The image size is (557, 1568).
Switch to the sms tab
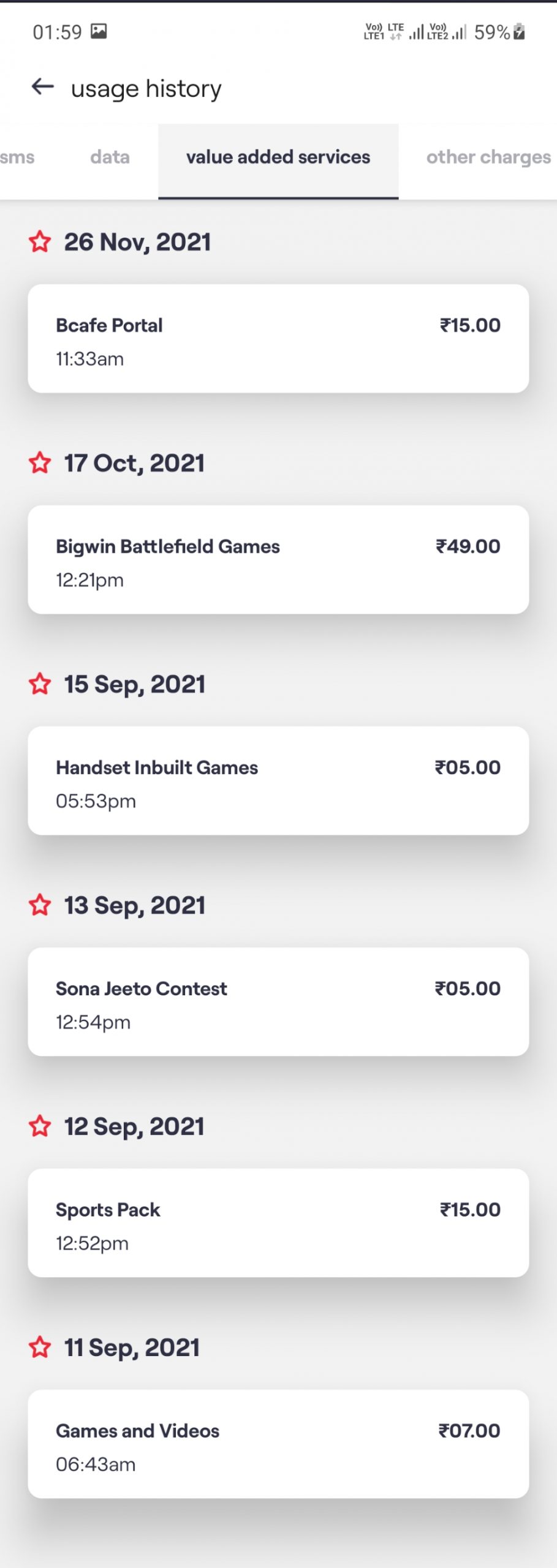(17, 157)
